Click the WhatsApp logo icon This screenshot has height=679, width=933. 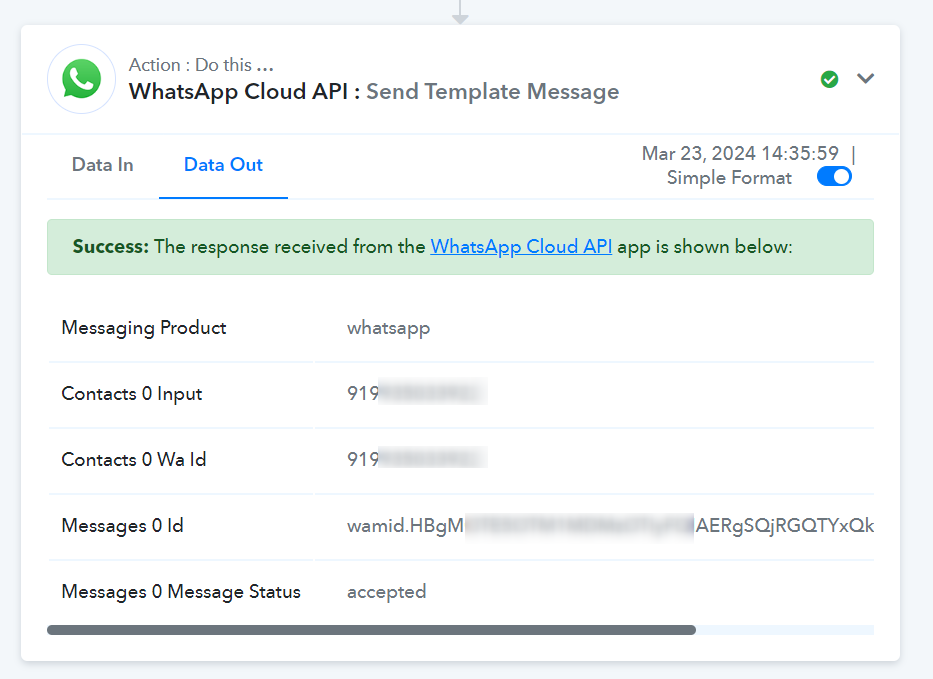[82, 79]
